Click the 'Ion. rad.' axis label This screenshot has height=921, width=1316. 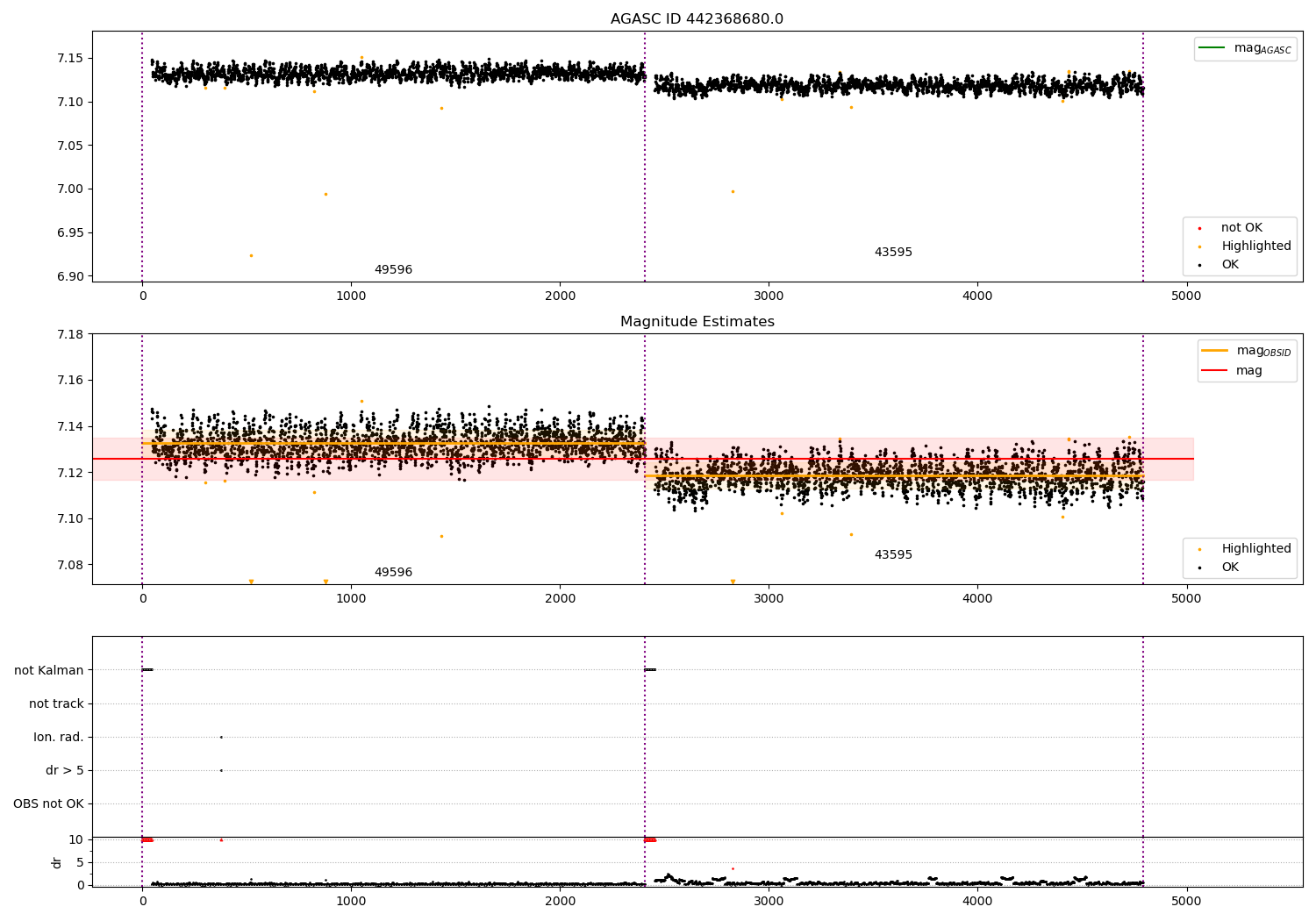[x=59, y=737]
